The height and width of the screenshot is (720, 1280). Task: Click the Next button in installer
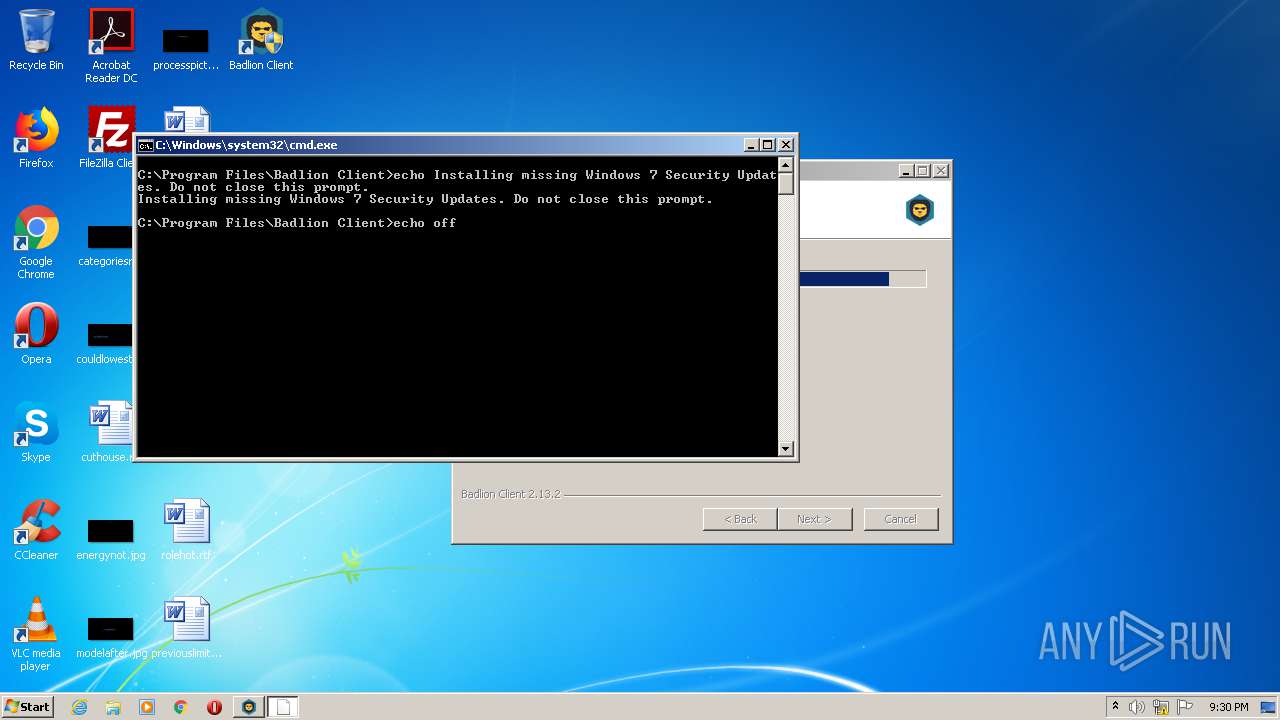pos(814,519)
